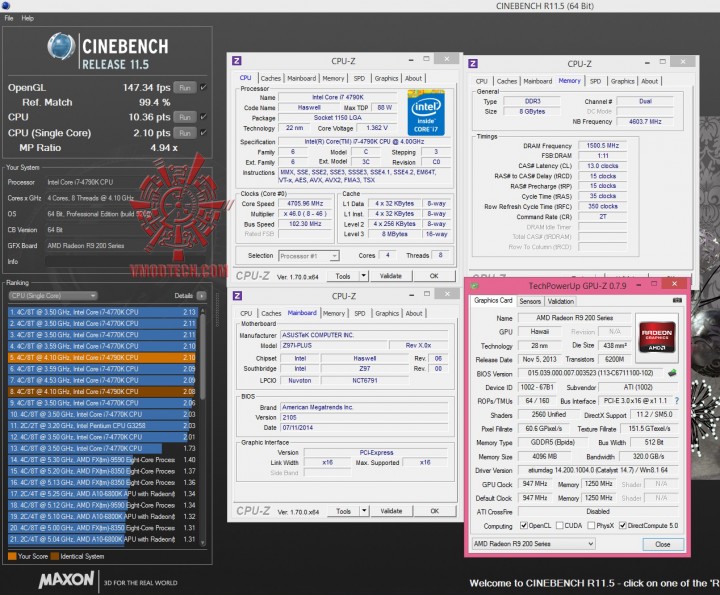Toggle PhysX checkbox in GPU-Z
This screenshot has width=720, height=595.
(x=591, y=526)
